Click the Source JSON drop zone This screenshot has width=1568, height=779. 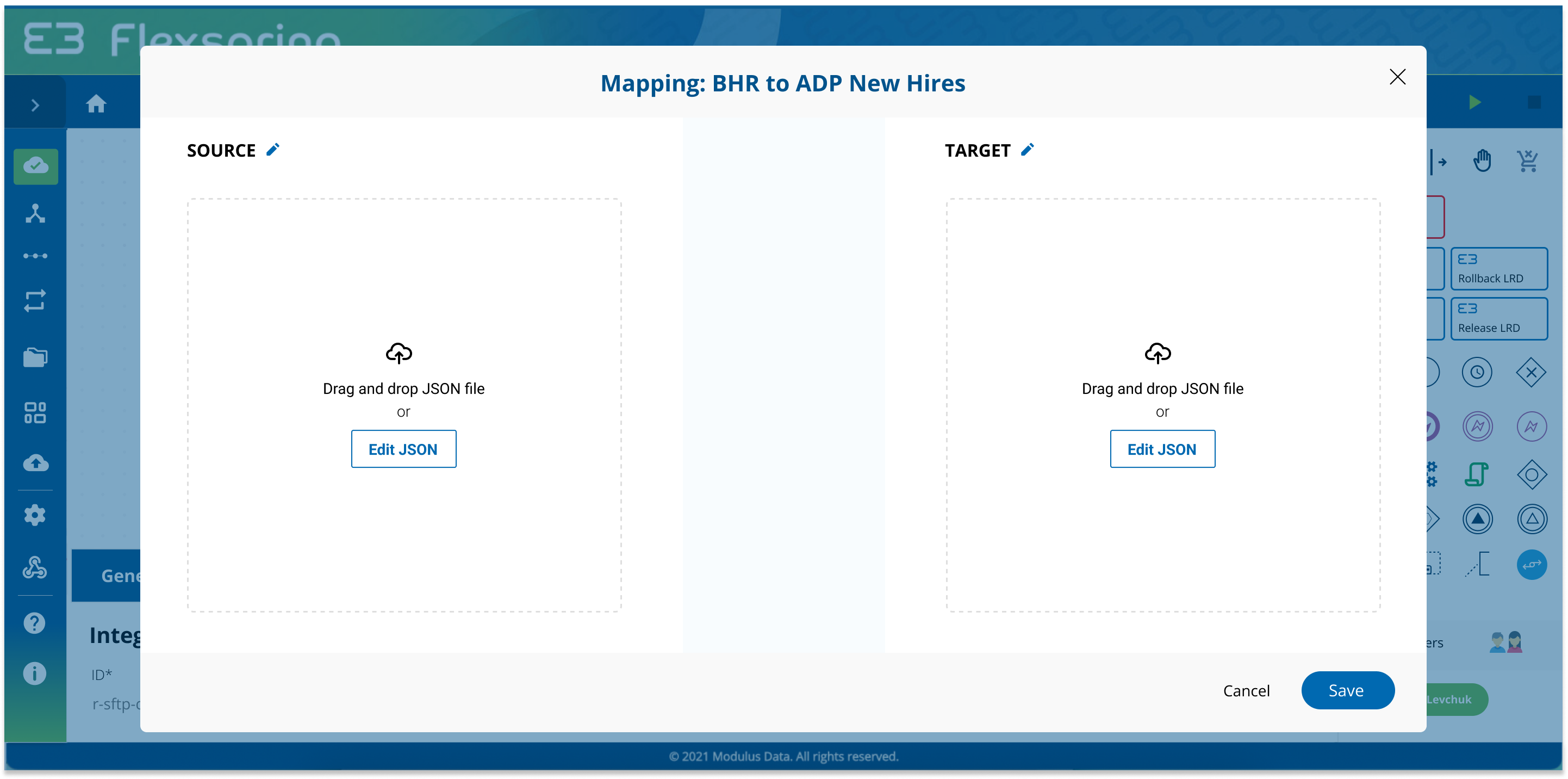(x=404, y=405)
